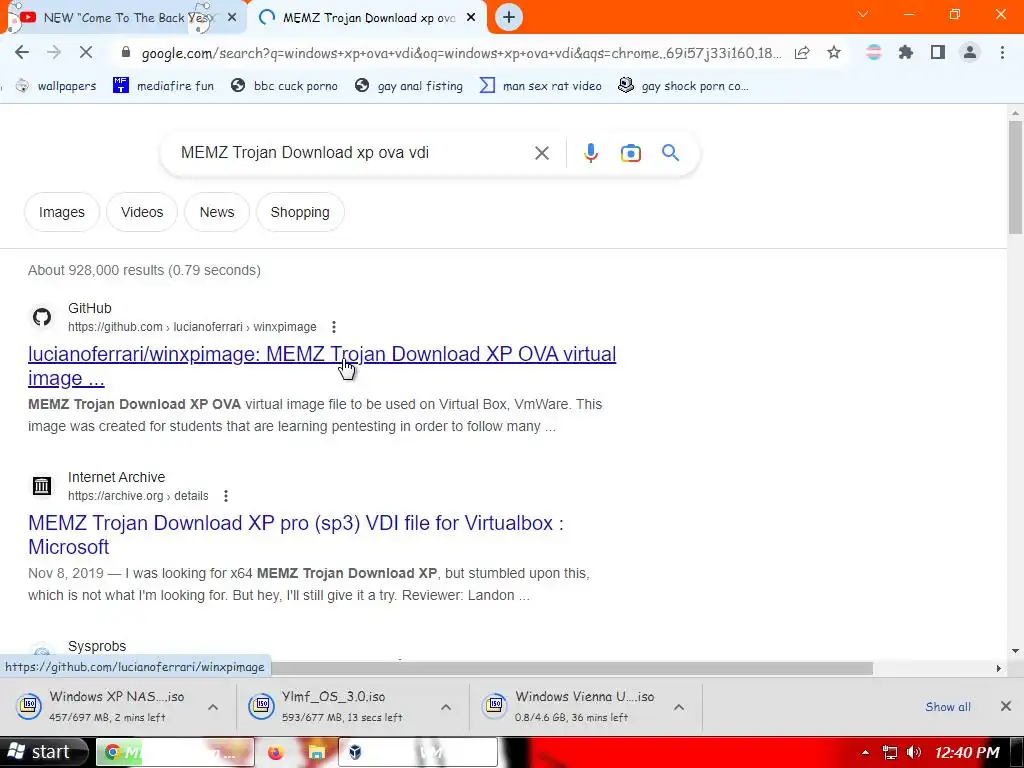Toggle the side panel icon

coord(938,52)
